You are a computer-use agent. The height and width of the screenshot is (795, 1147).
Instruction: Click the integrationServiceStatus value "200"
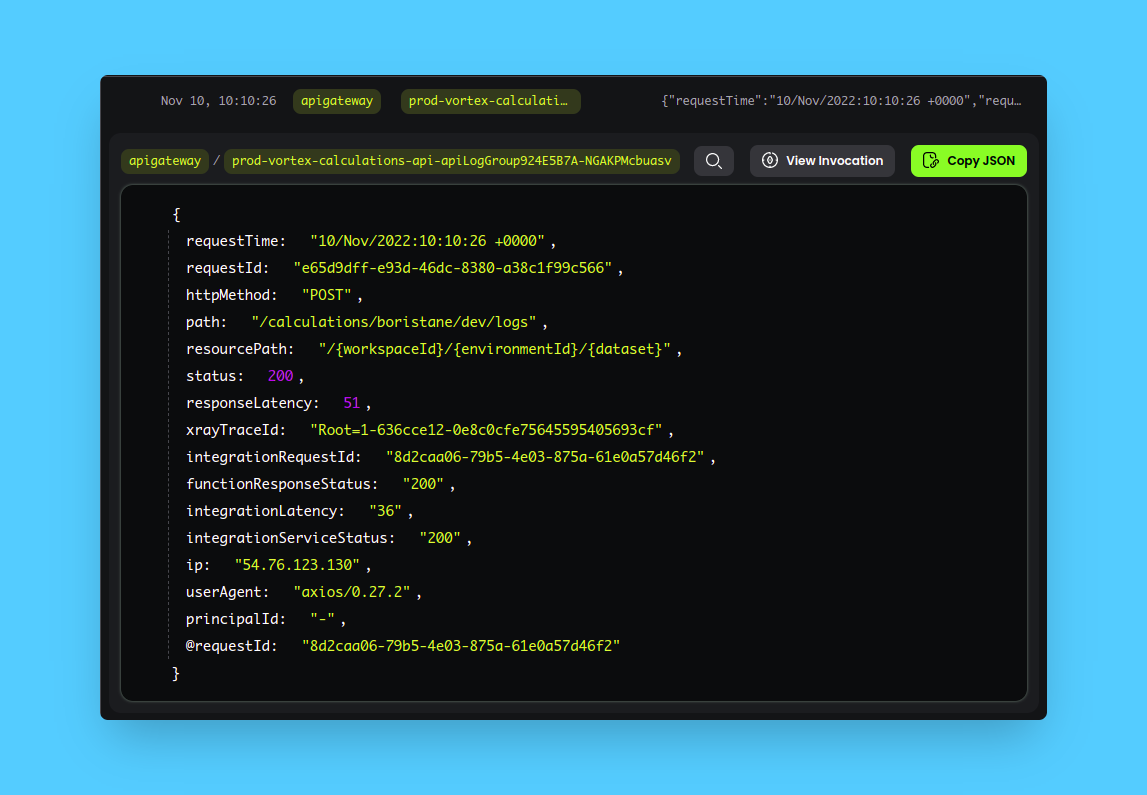(x=440, y=538)
